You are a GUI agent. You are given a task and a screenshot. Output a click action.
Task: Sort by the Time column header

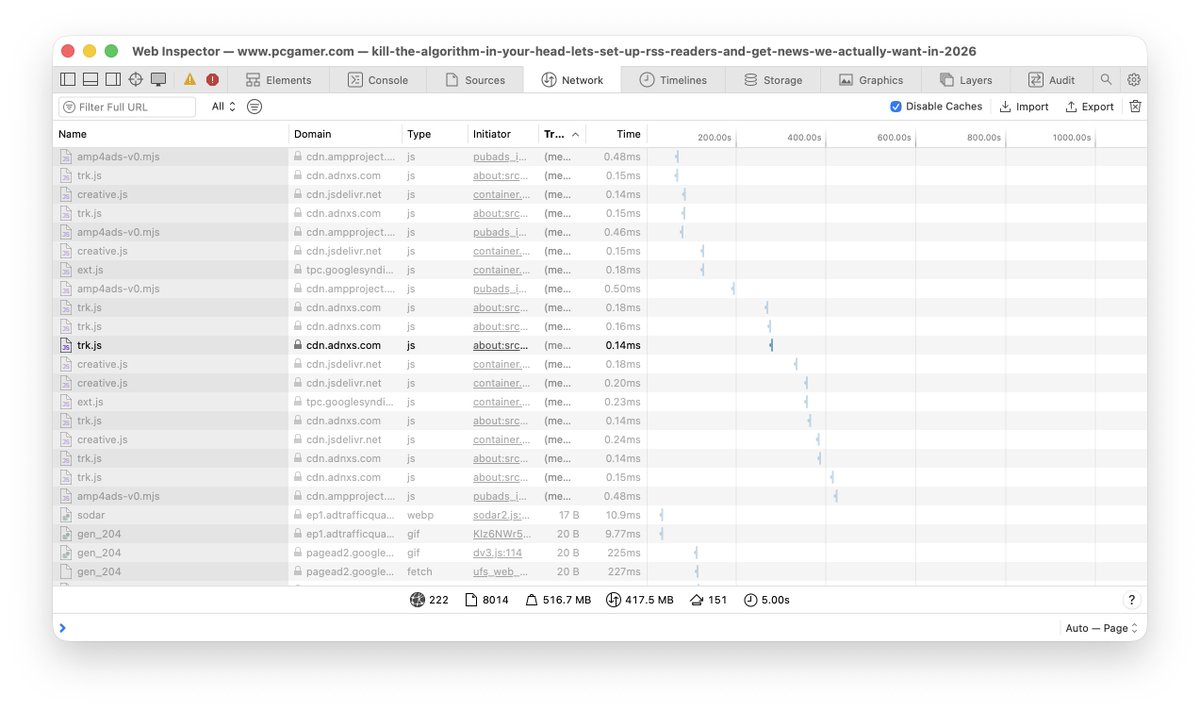click(616, 134)
